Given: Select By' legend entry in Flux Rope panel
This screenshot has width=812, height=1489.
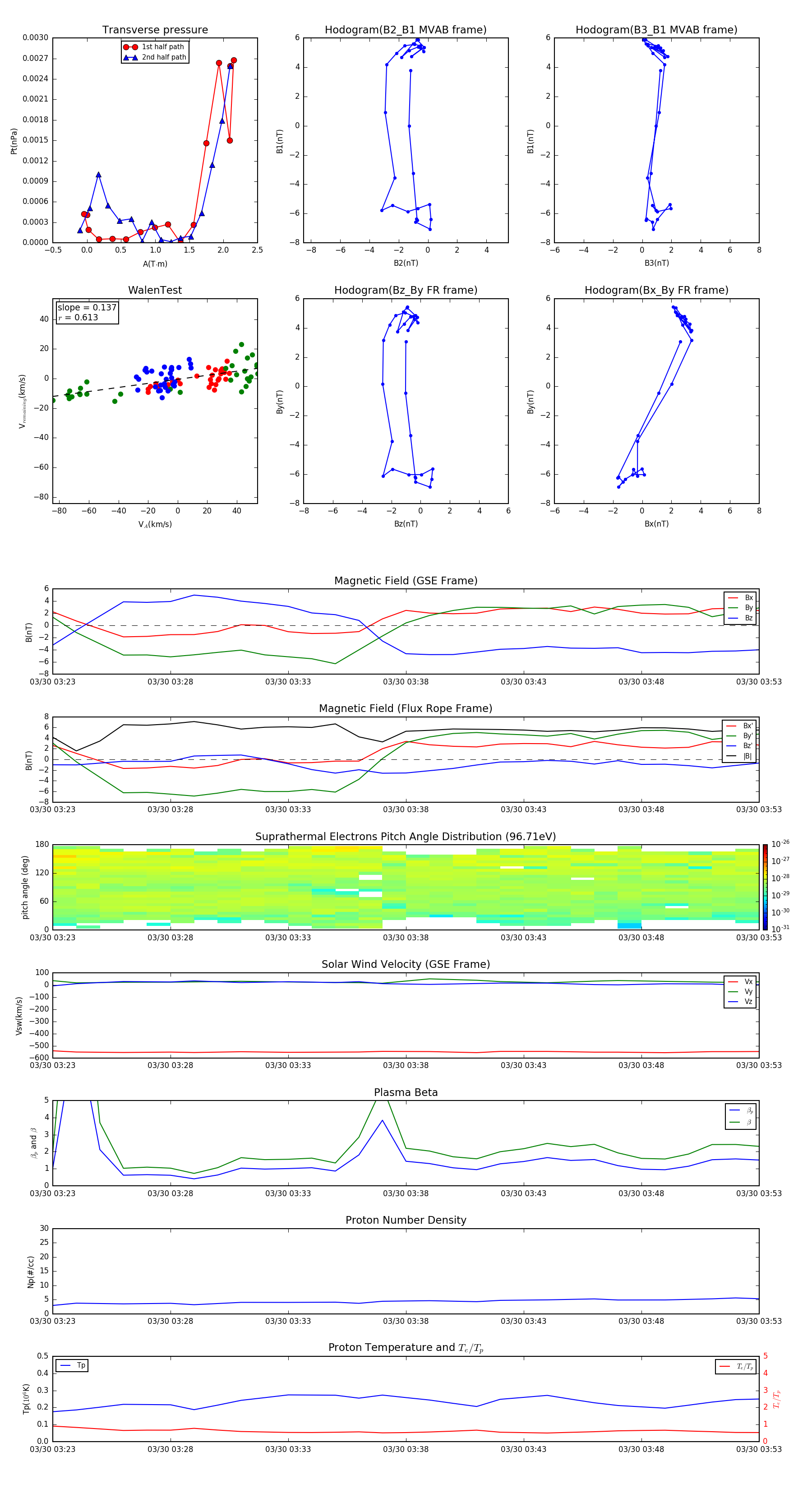Looking at the screenshot, I should pos(740,736).
